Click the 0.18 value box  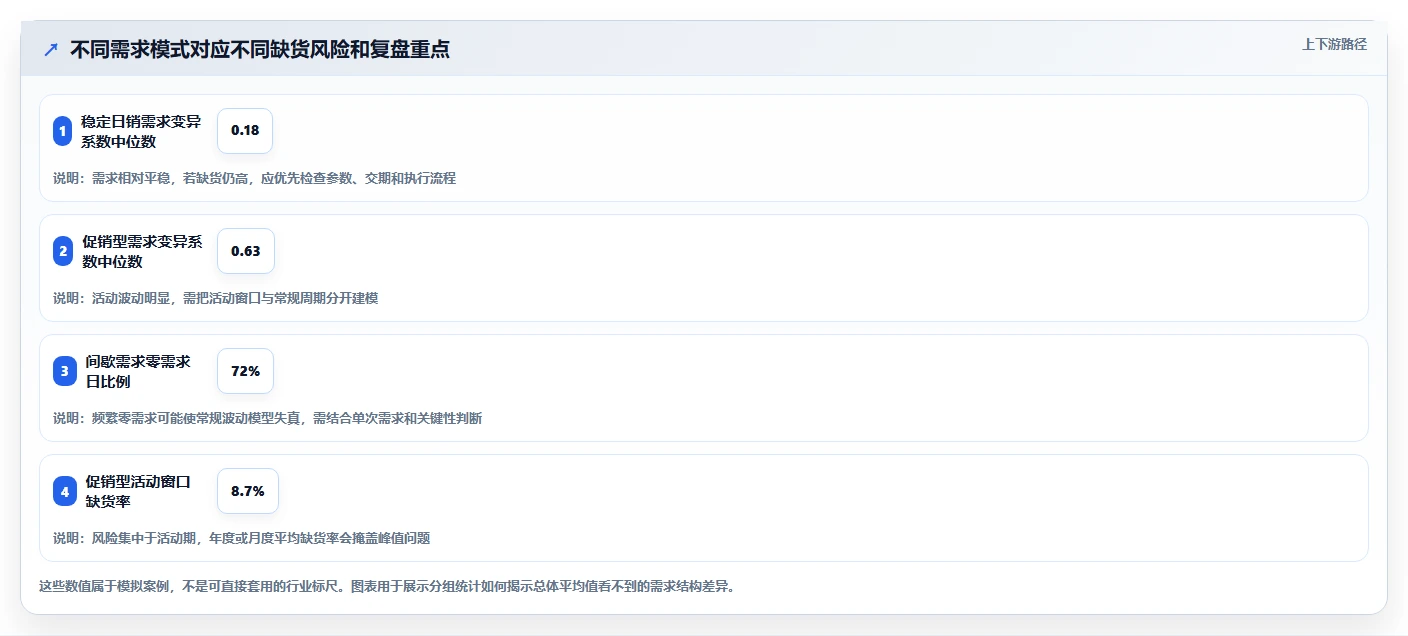pos(245,131)
